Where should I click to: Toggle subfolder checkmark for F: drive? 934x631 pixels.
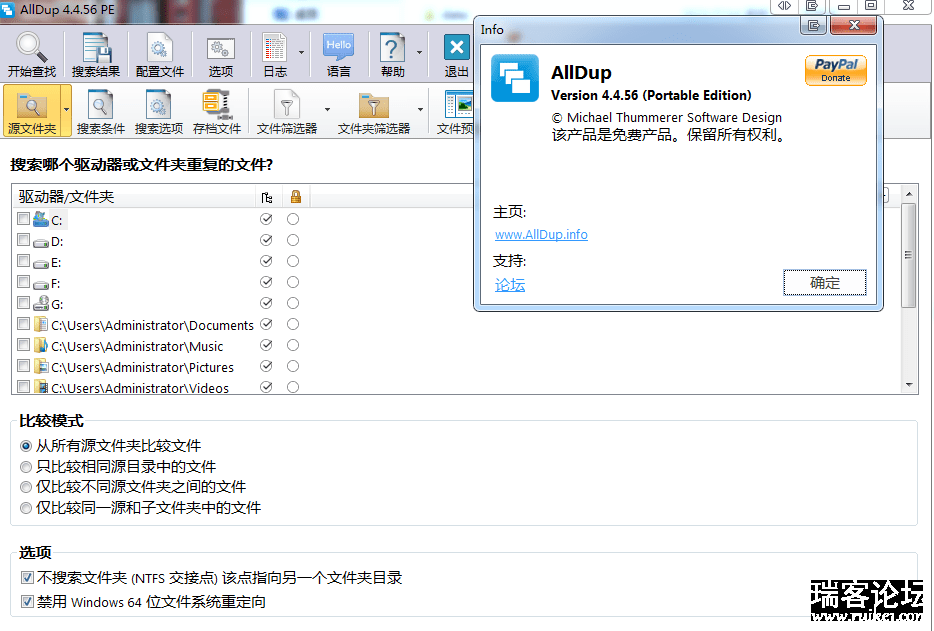click(266, 282)
